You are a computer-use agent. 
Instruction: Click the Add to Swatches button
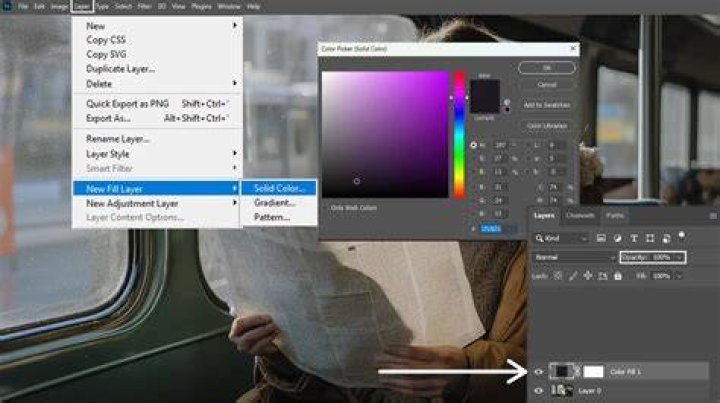coord(546,105)
